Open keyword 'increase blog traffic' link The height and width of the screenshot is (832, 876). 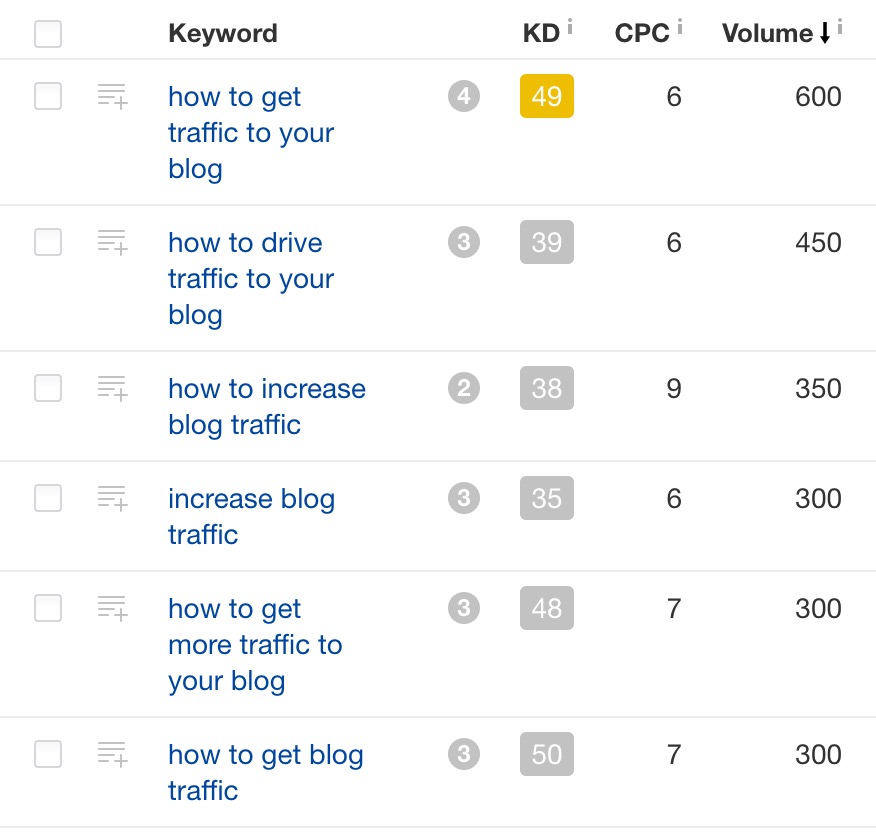point(251,516)
